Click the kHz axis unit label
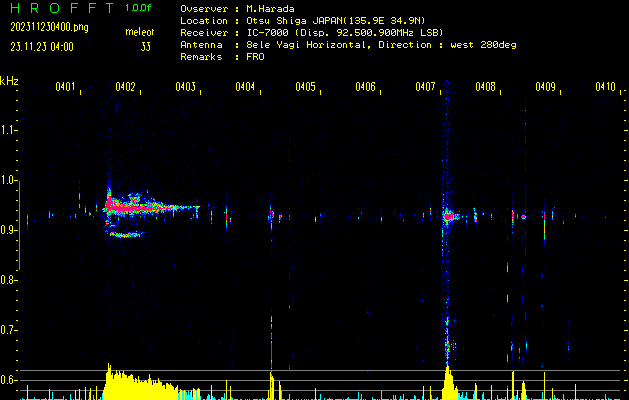This screenshot has width=629, height=400. 9,80
